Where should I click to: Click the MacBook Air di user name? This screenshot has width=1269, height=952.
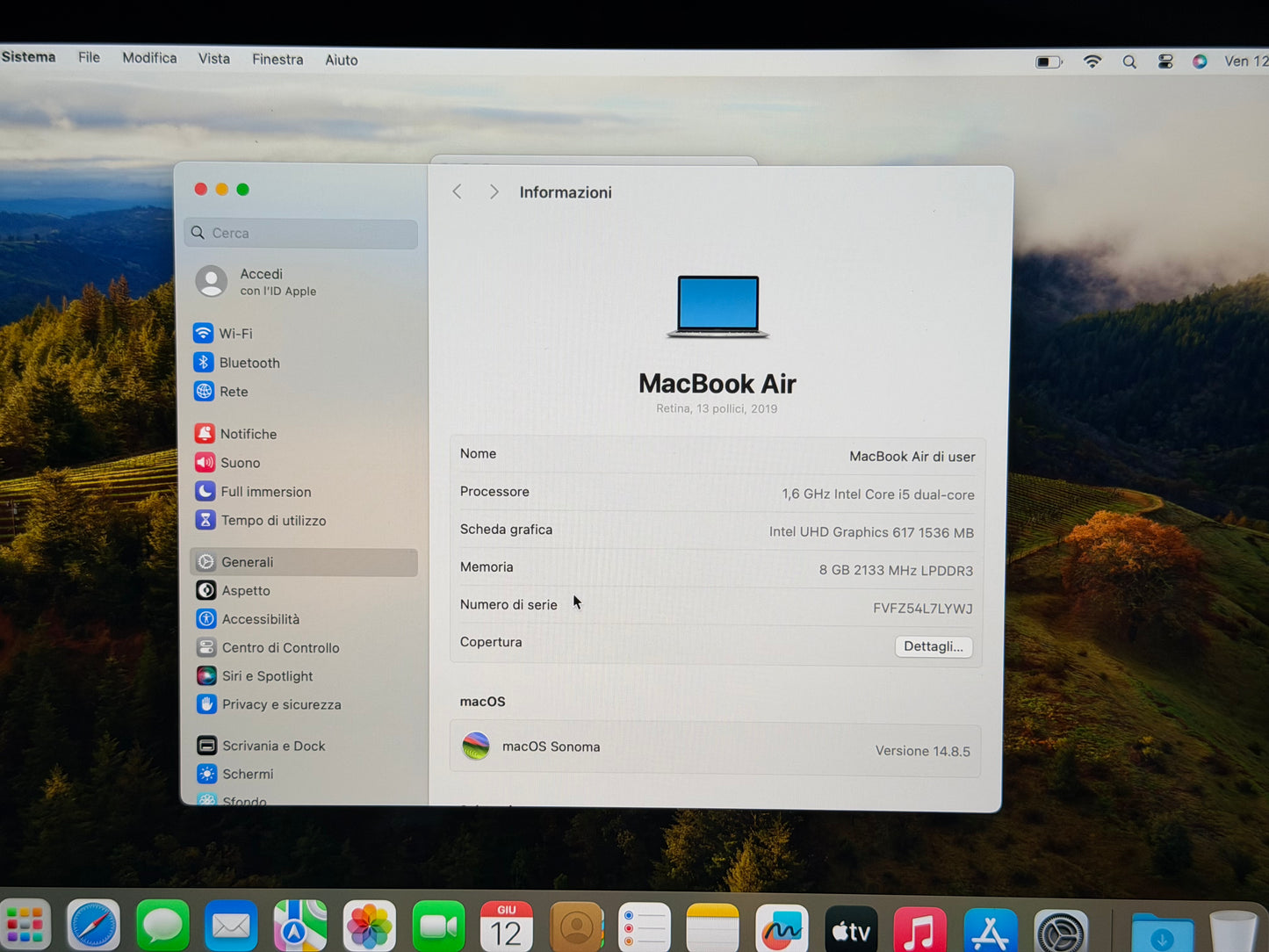(x=912, y=457)
